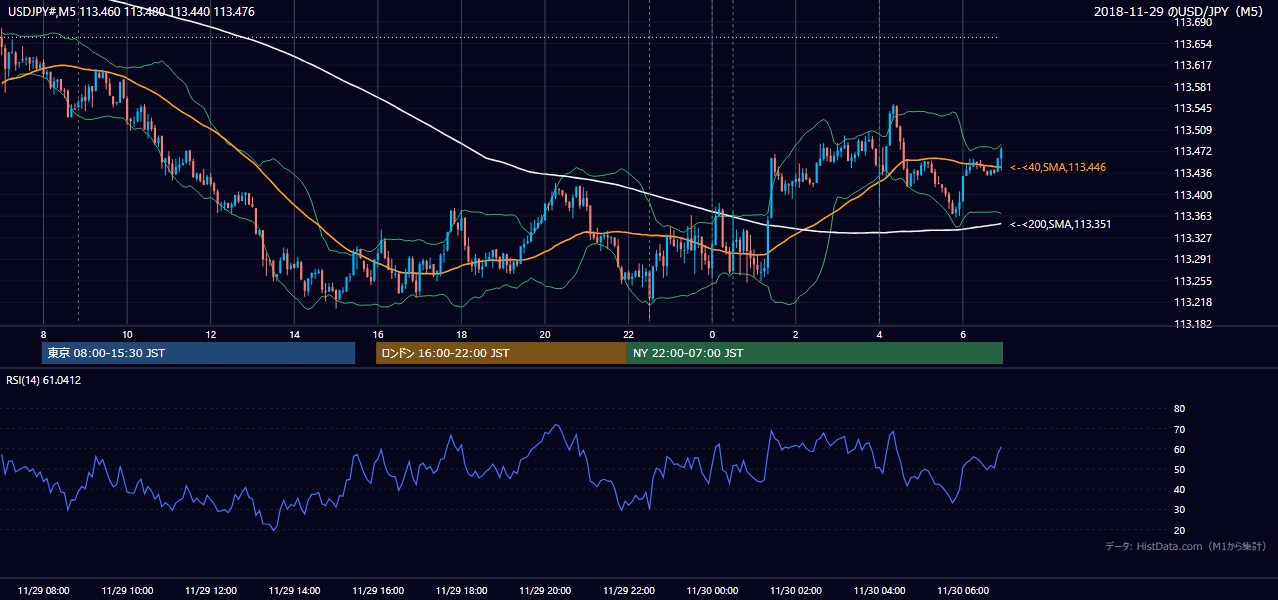This screenshot has width=1278, height=600.
Task: Click the 113.581 price axis label
Action: (1192, 87)
